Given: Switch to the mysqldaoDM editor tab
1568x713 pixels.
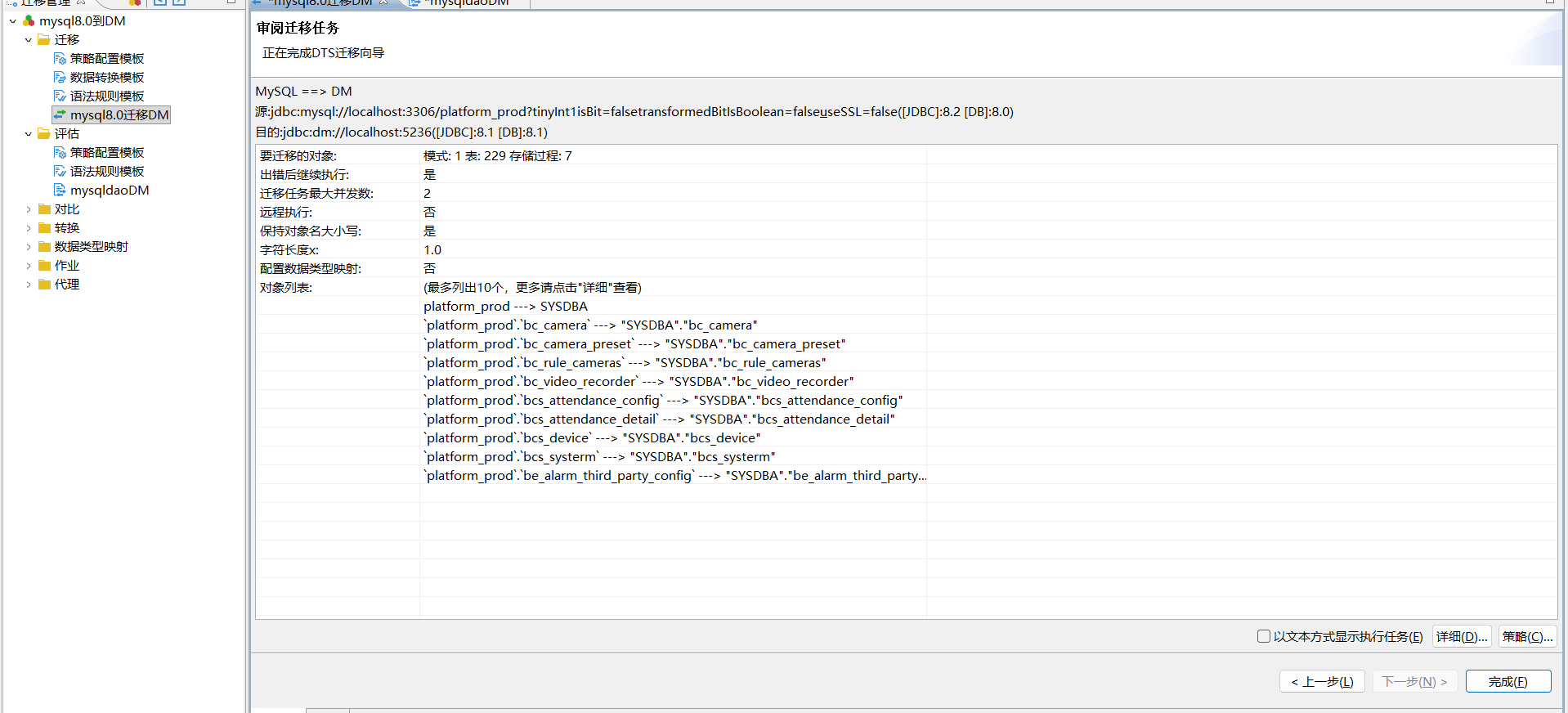Looking at the screenshot, I should pos(468,3).
